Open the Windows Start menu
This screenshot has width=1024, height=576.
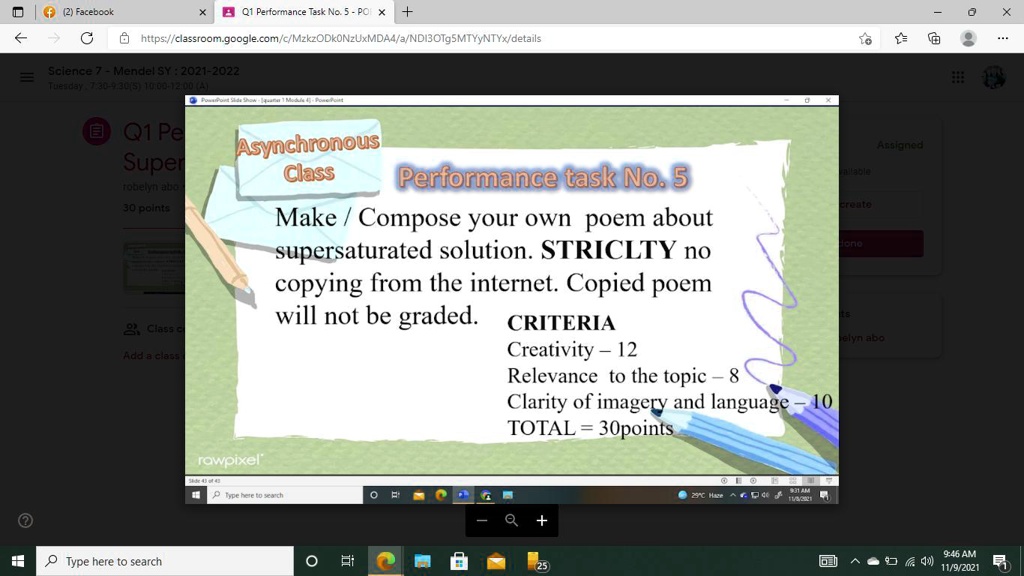pos(18,561)
